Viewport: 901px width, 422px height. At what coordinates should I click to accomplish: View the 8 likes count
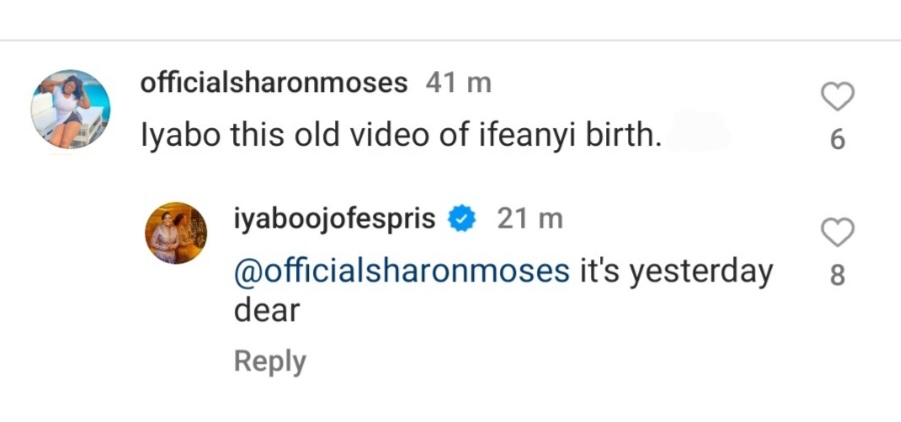click(x=838, y=276)
